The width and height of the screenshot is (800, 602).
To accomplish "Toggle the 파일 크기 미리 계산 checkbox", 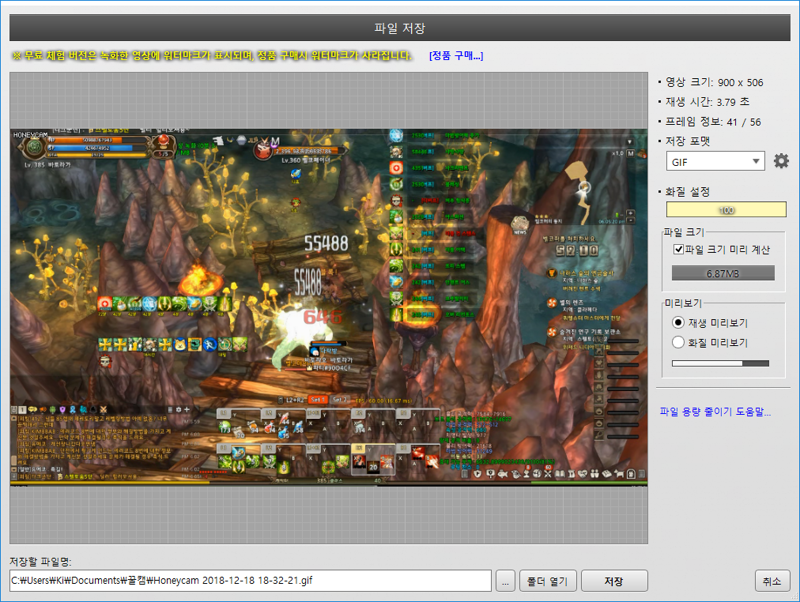I will [679, 249].
